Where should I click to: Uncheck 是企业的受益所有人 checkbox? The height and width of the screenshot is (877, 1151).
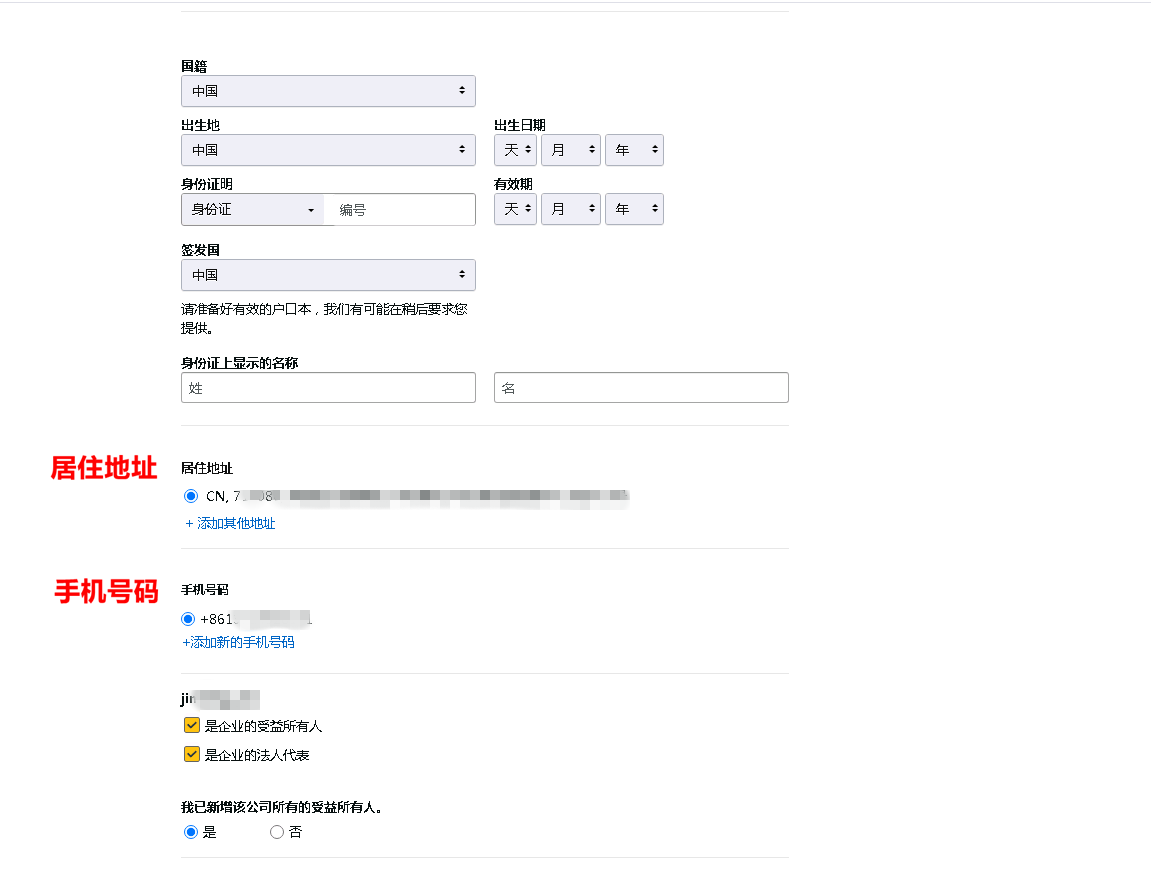tap(191, 724)
